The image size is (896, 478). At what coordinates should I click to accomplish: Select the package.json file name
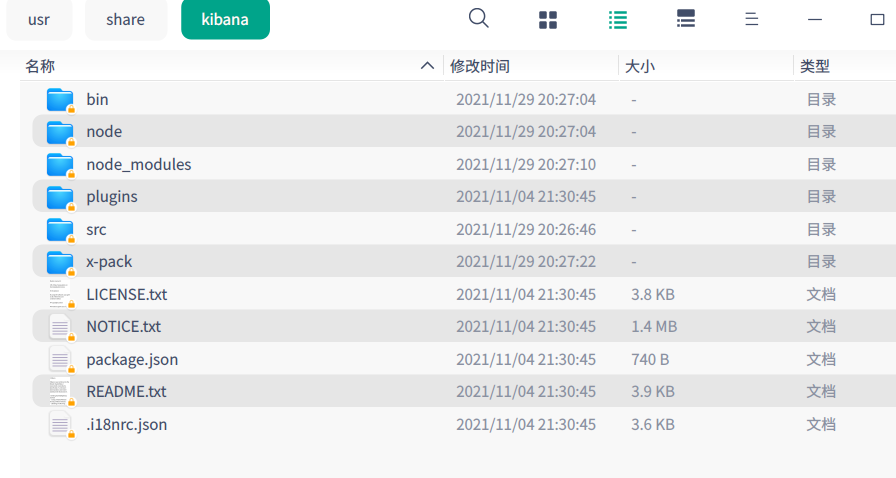tap(132, 360)
